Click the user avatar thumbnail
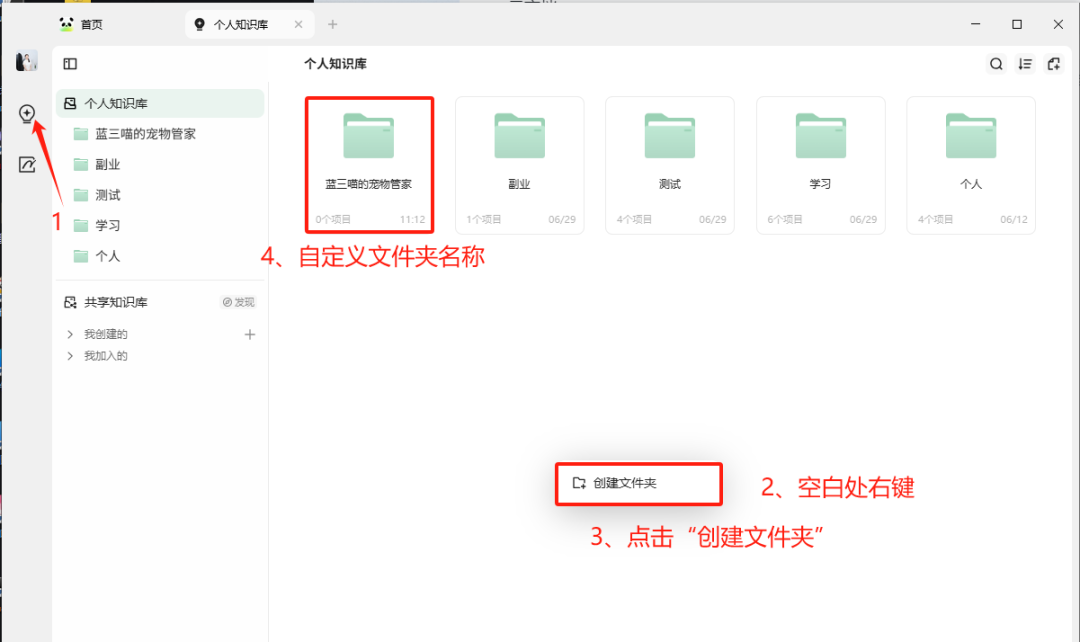The image size is (1080, 642). 27,61
